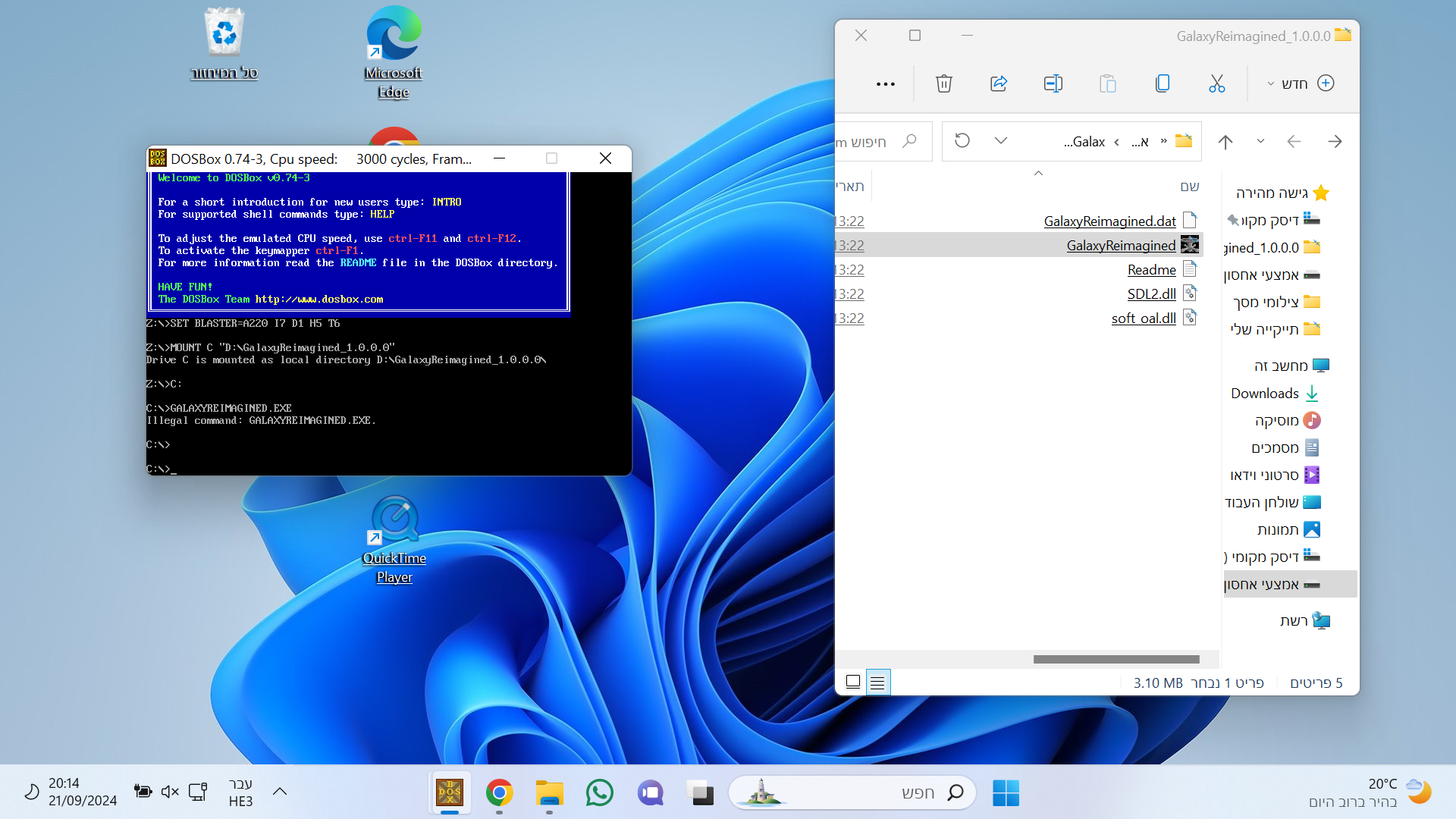Select Downloads in the navigation pane
Screen dimensions: 1456x819
point(1265,394)
